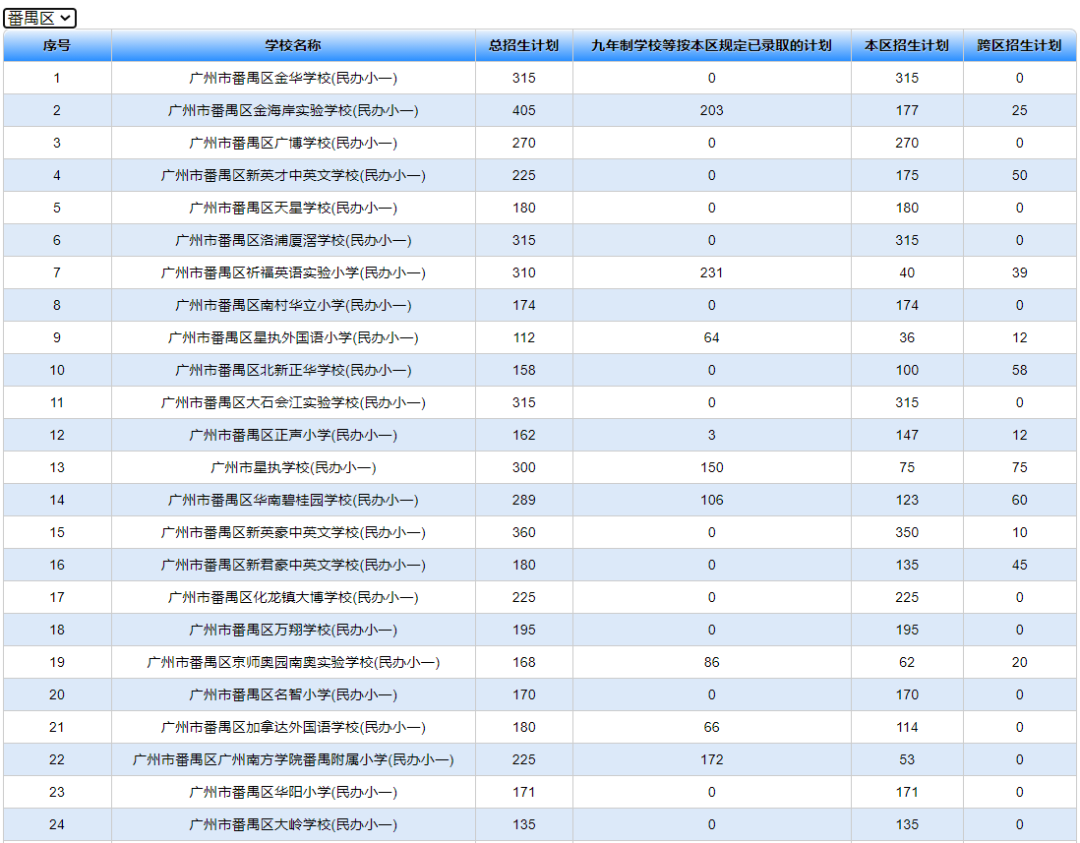Image resolution: width=1080 pixels, height=843 pixels.
Task: Click serial number 13 in first column
Action: (x=56, y=468)
